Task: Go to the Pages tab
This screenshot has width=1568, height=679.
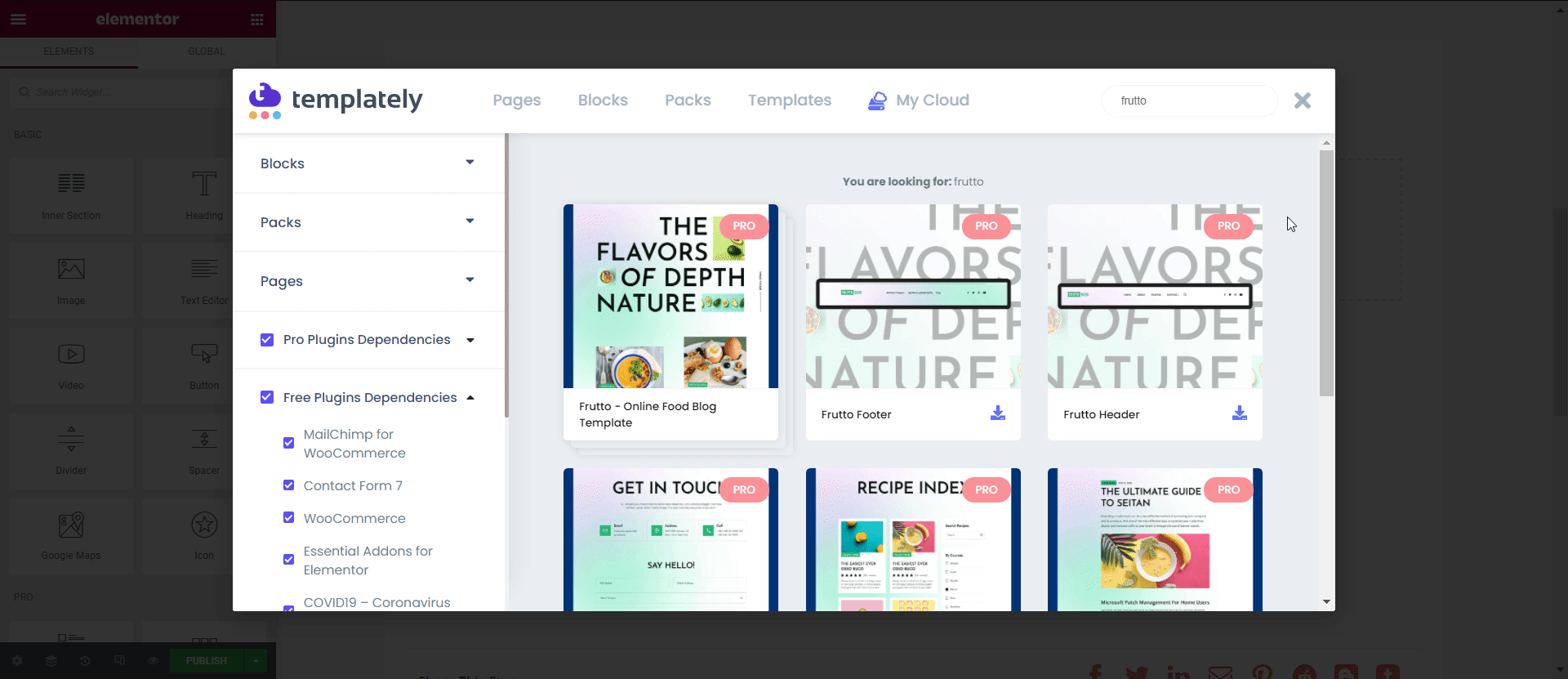Action: pos(517,101)
